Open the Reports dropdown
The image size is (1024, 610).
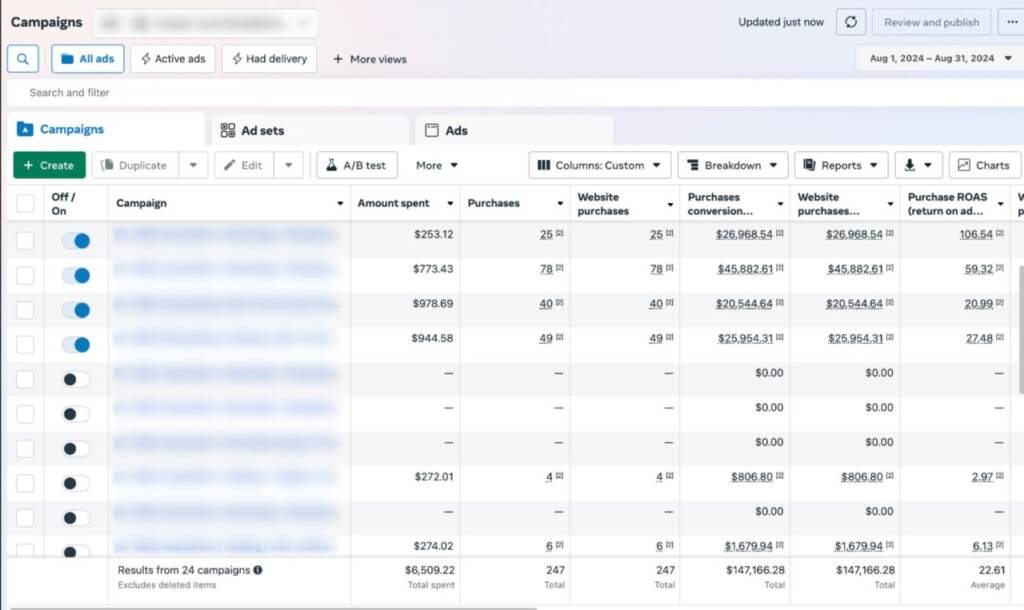click(x=841, y=165)
